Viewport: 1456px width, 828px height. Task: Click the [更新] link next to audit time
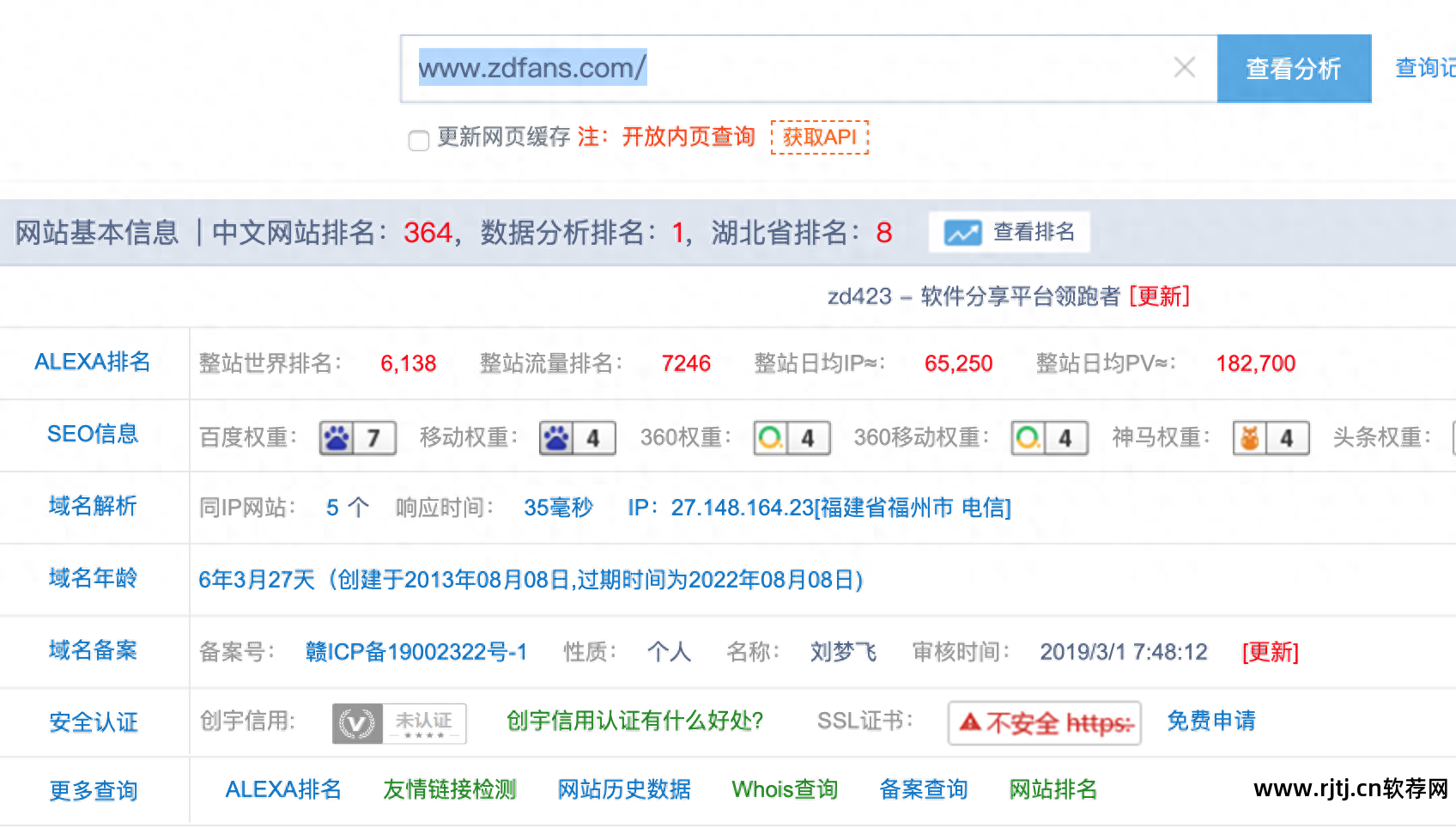click(x=1271, y=652)
